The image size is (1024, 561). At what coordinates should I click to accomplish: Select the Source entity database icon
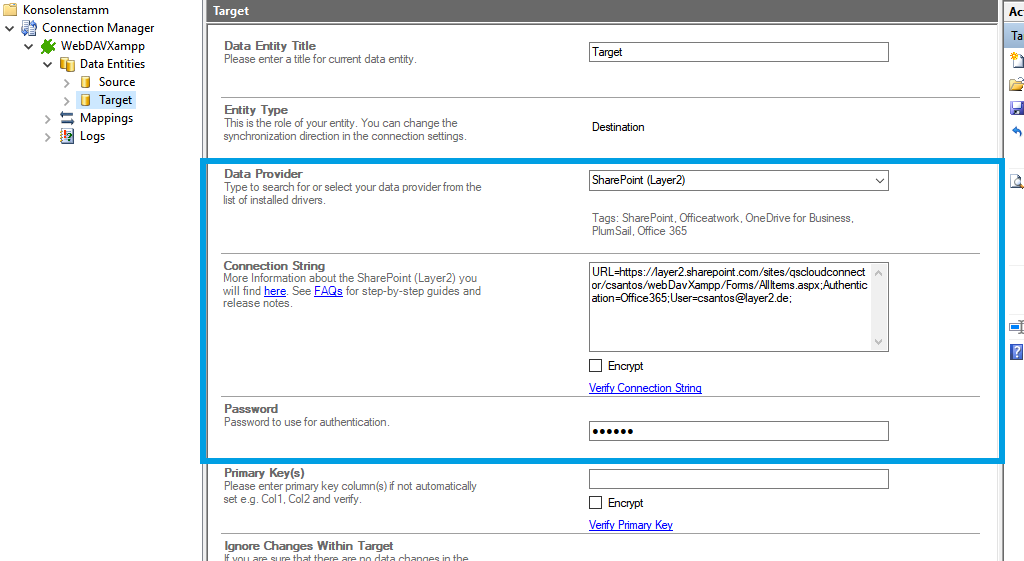tap(86, 82)
